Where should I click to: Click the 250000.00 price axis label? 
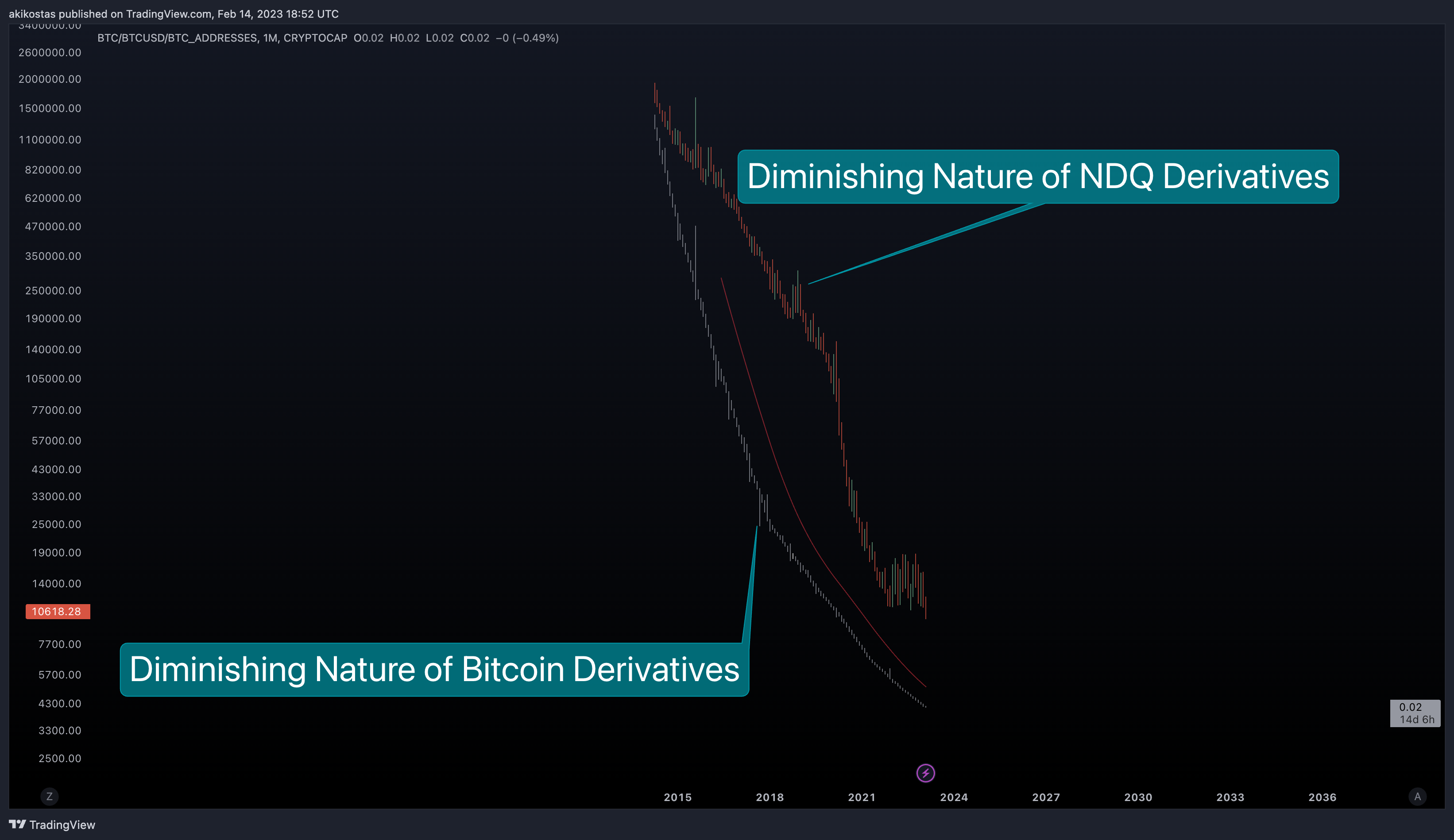(x=53, y=291)
